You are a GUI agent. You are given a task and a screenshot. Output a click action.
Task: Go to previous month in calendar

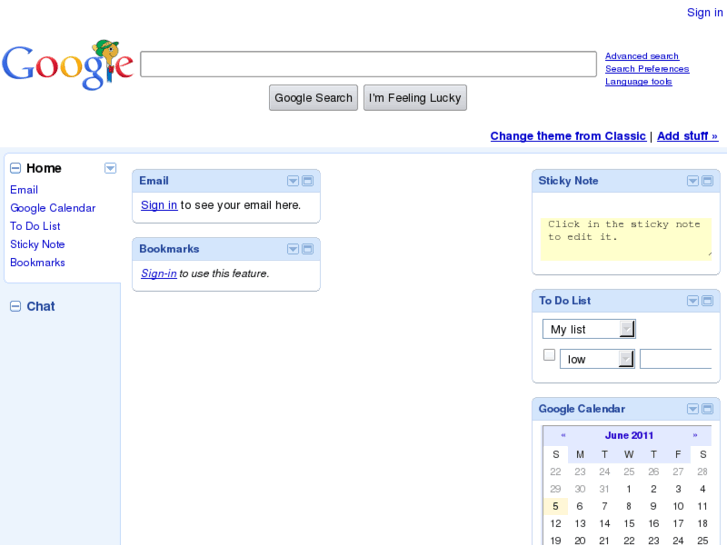click(563, 435)
